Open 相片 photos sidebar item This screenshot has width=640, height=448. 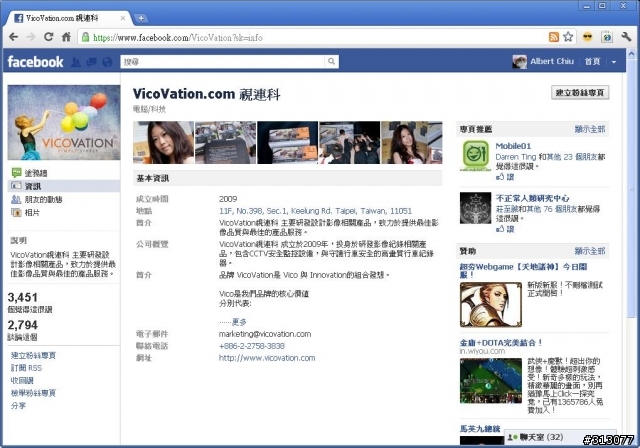tap(25, 212)
